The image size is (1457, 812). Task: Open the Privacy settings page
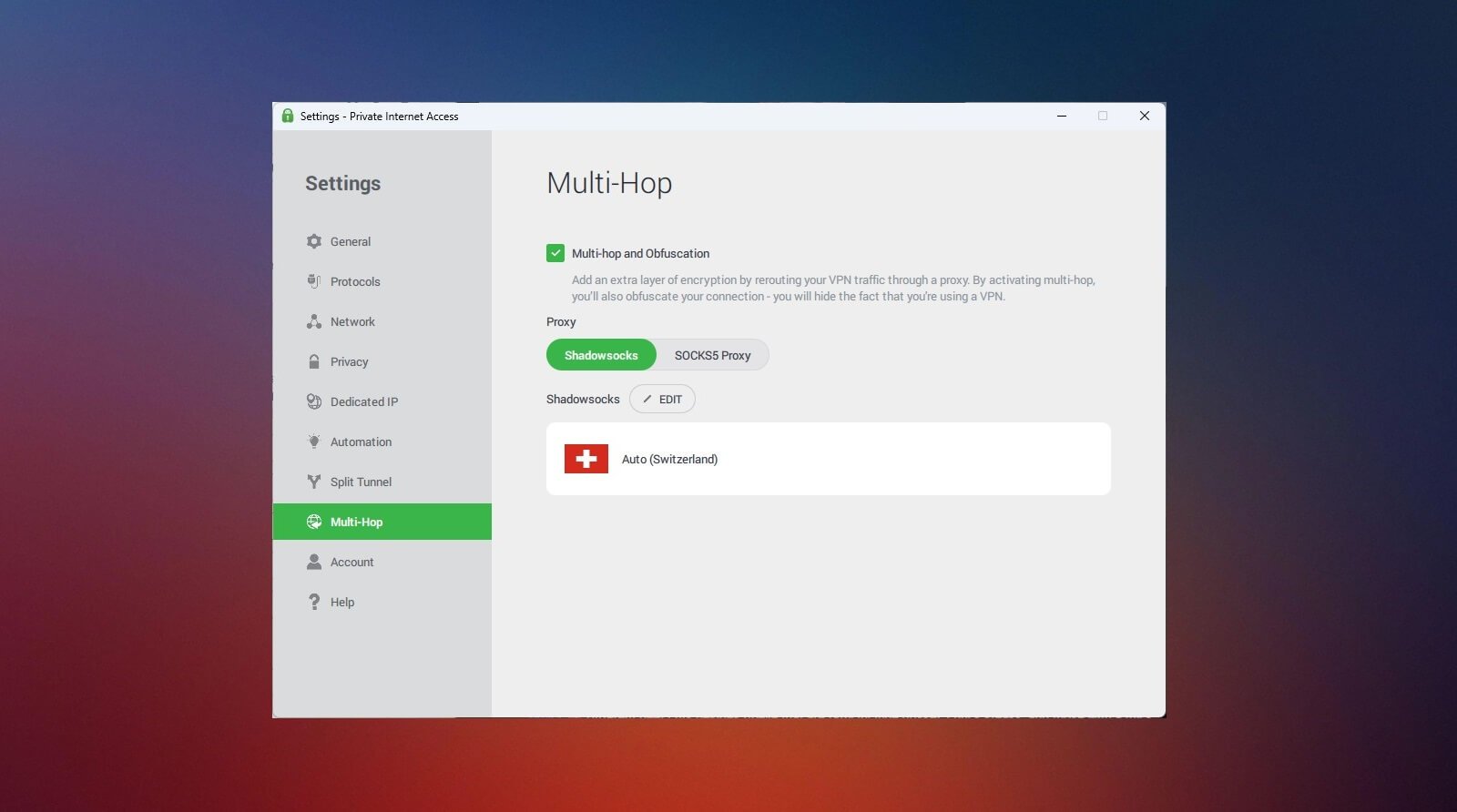point(382,361)
